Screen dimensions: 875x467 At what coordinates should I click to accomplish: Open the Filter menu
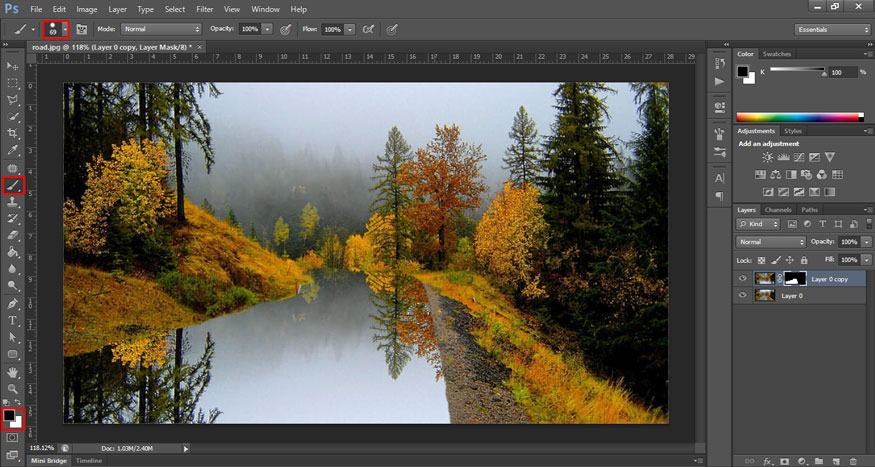204,9
